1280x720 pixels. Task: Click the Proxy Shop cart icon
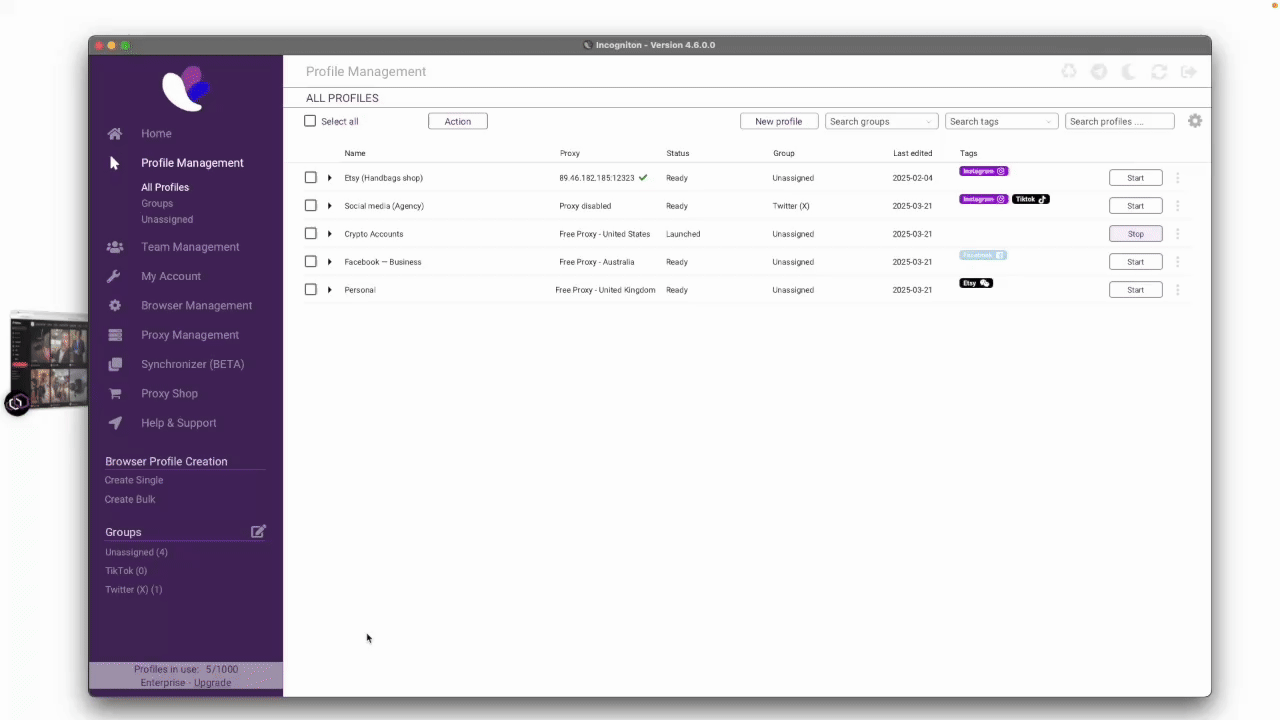(115, 393)
